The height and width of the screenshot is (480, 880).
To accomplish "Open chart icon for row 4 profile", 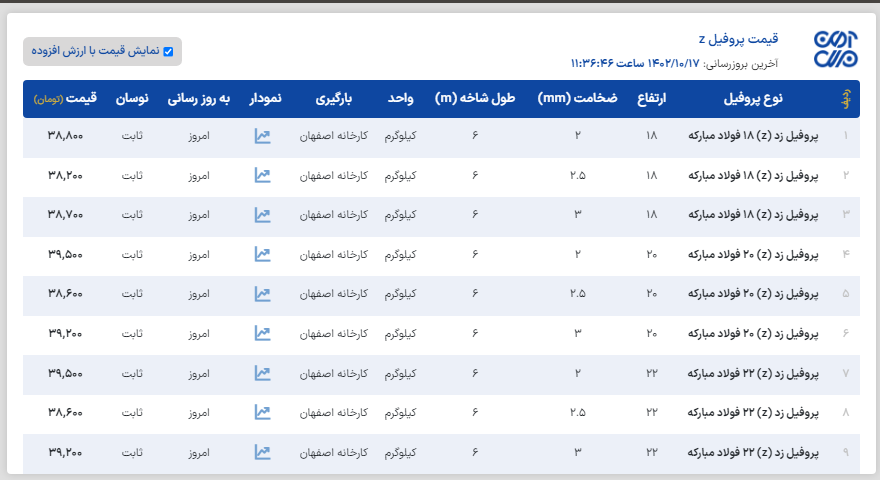I will (x=262, y=254).
